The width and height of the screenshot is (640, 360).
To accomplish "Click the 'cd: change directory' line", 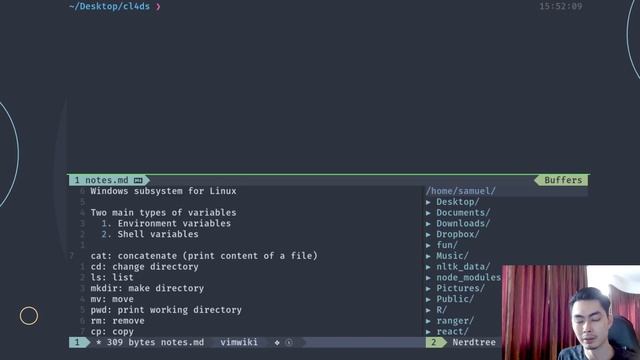I will coord(144,267).
